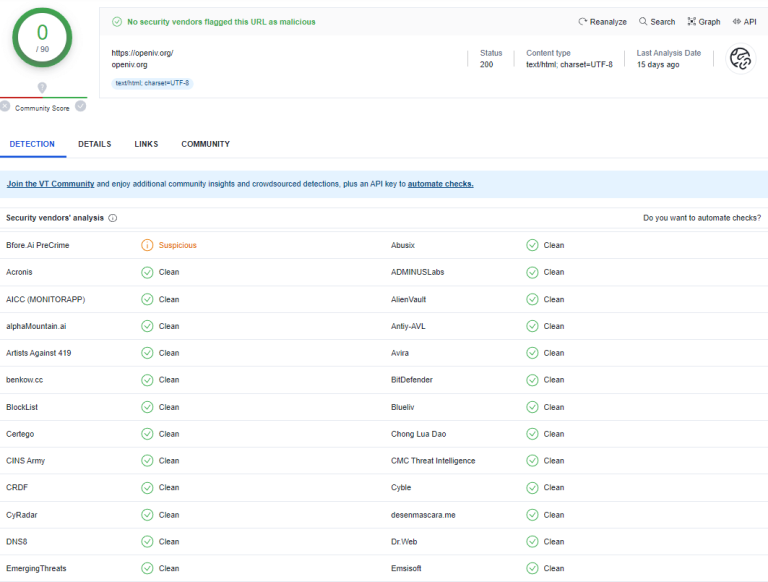
Task: Follow the Join the VT Community link
Action: [50, 184]
